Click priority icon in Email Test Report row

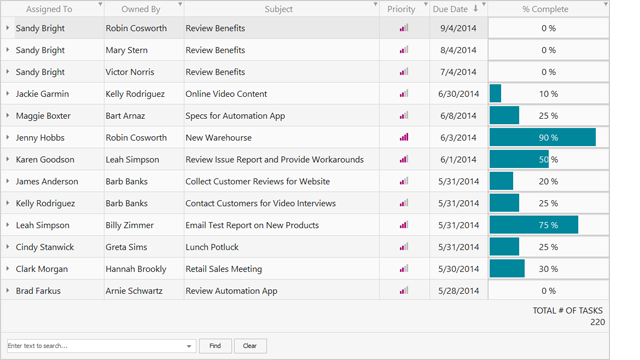pyautogui.click(x=404, y=225)
